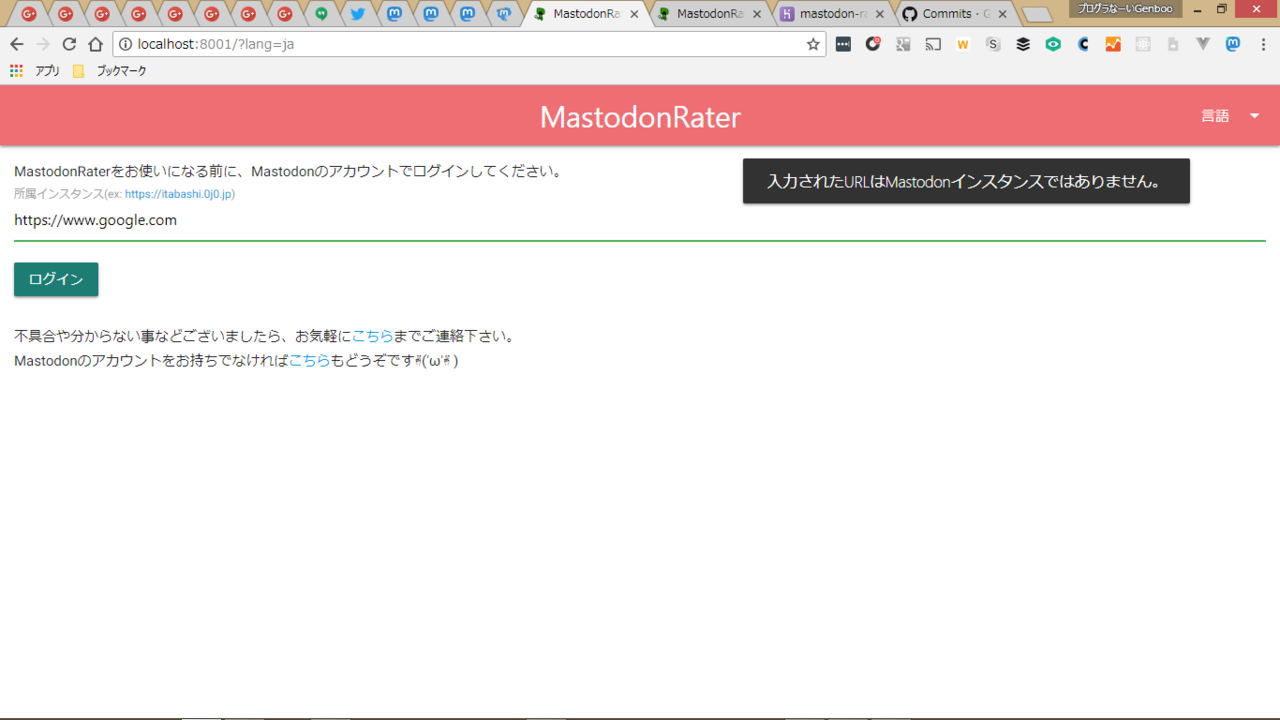Click the こちら contact link for issues
The image size is (1280, 720).
pos(372,336)
